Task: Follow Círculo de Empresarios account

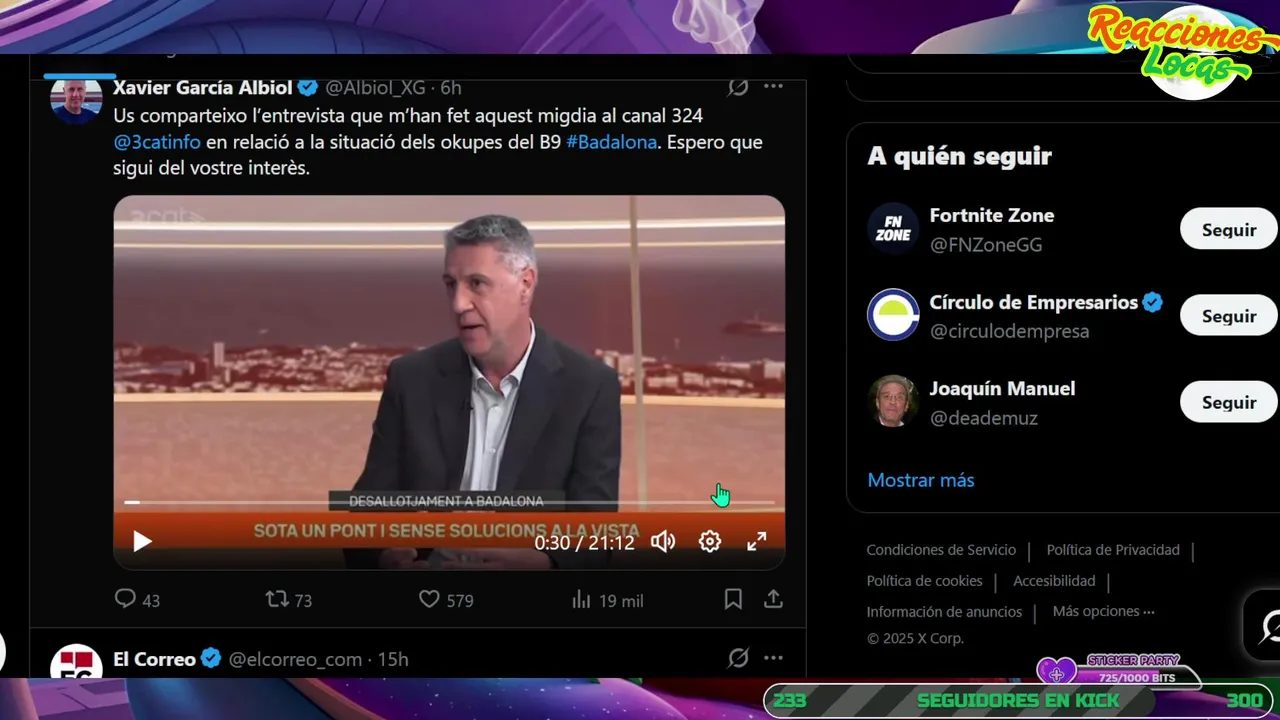Action: [1229, 316]
